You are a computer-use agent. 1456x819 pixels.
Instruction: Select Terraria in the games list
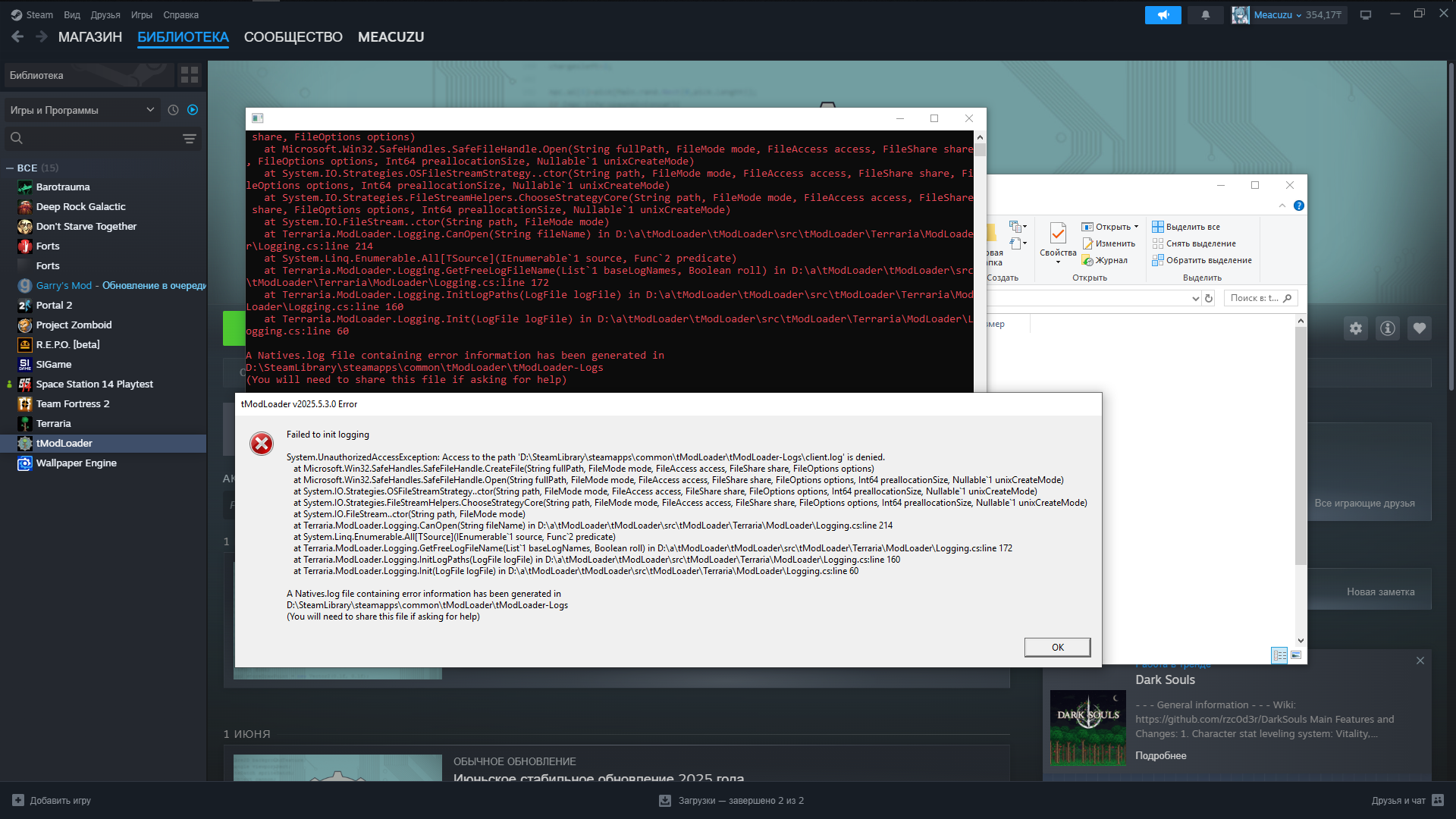point(53,423)
